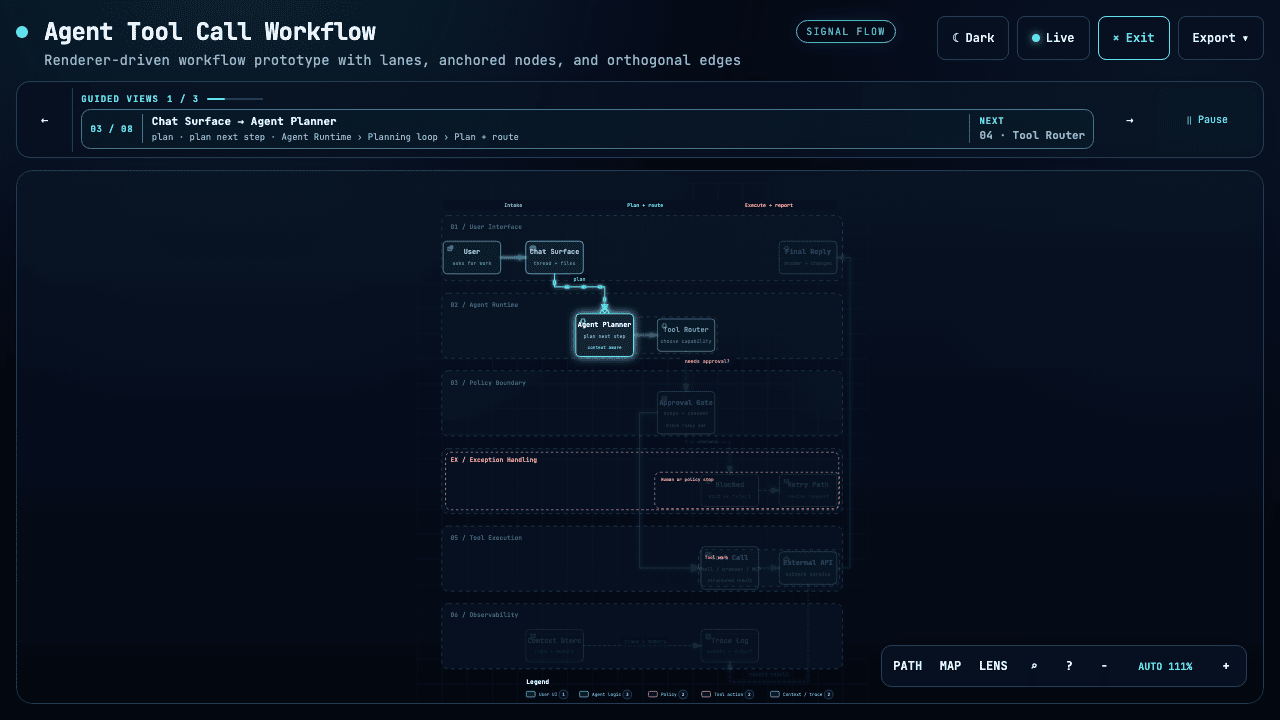
Task: Click the Tool action legend entry
Action: point(728,694)
